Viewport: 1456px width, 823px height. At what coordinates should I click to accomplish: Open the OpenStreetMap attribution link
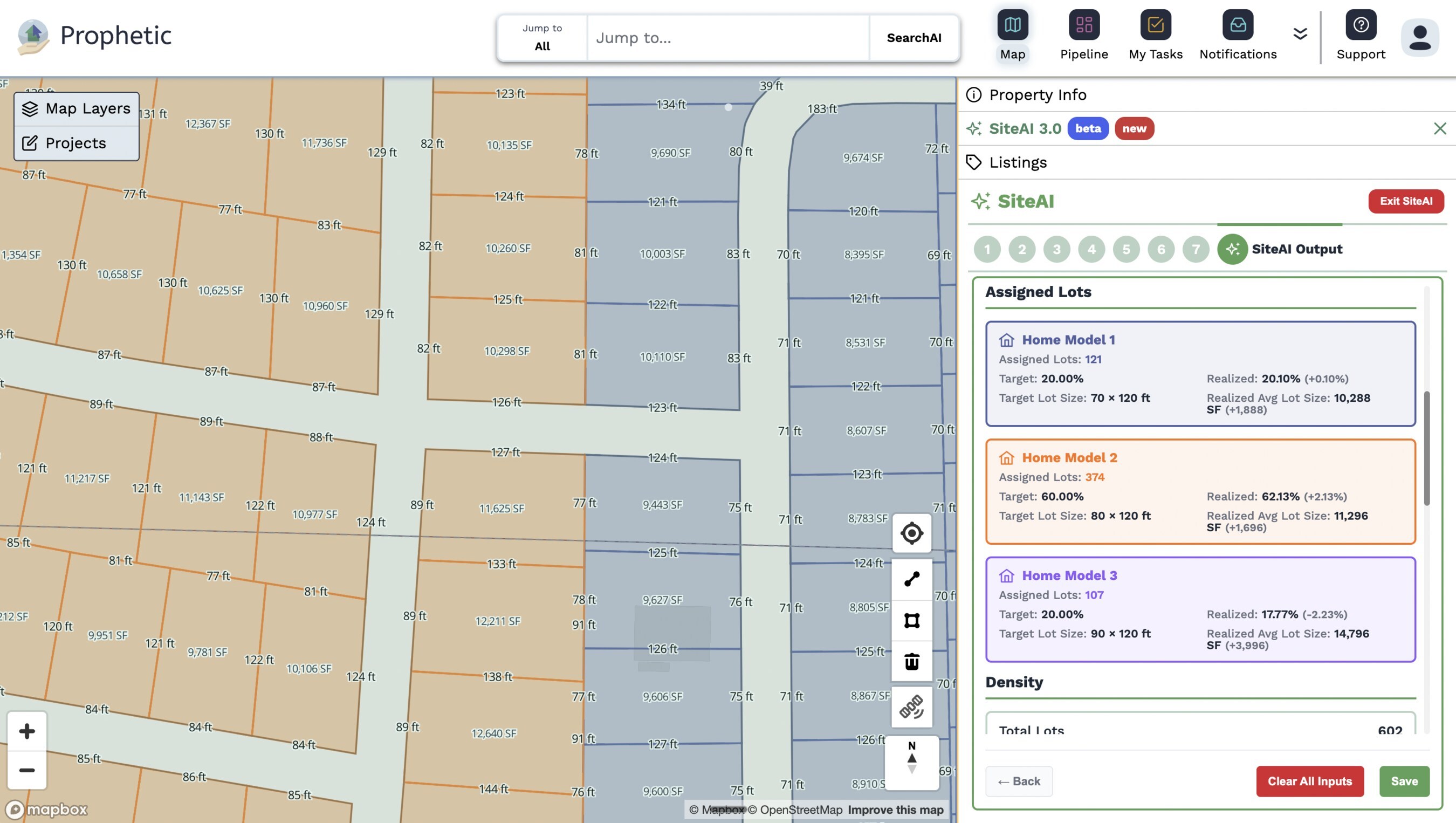(x=795, y=810)
